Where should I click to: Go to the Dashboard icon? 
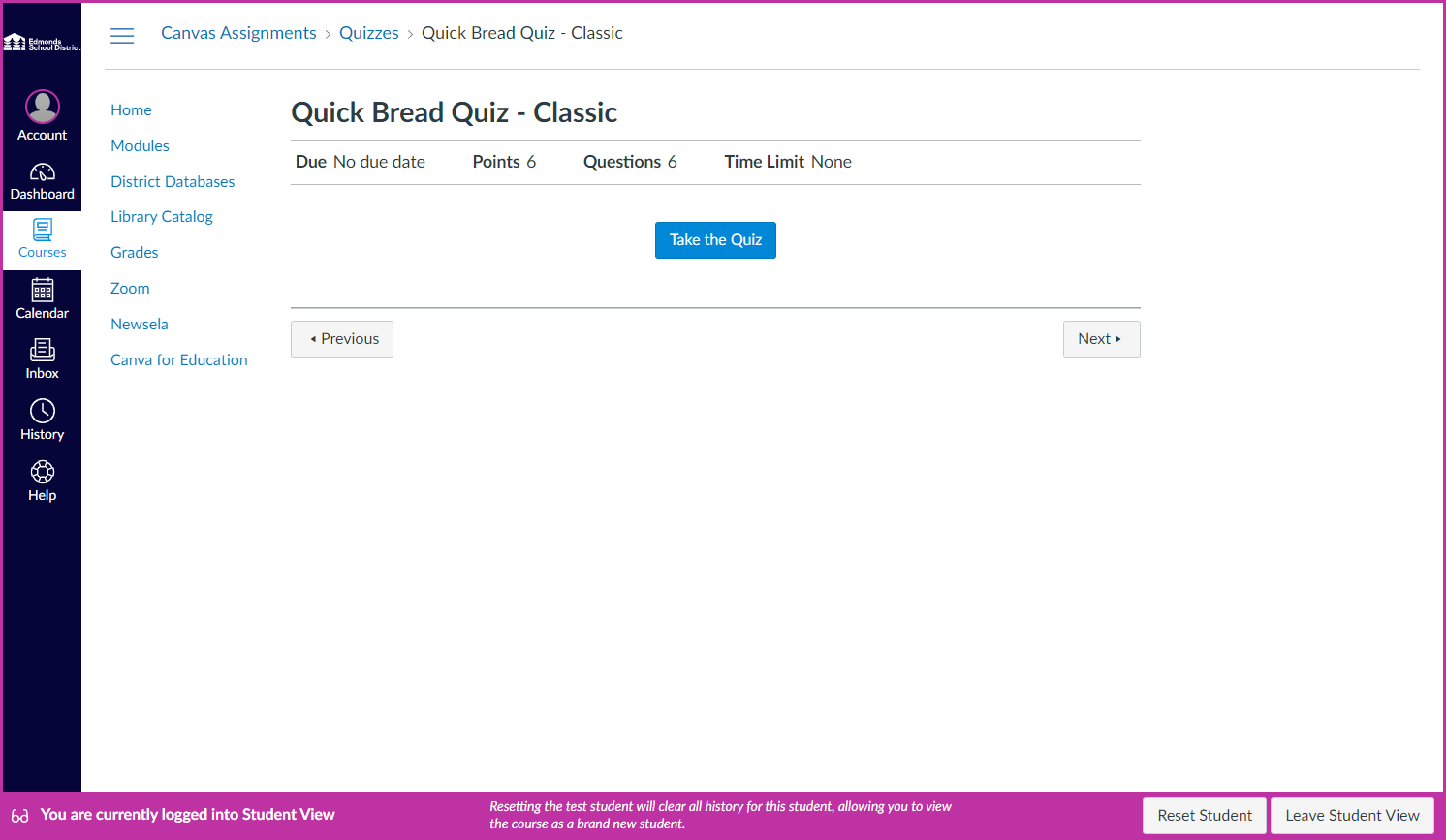(43, 172)
